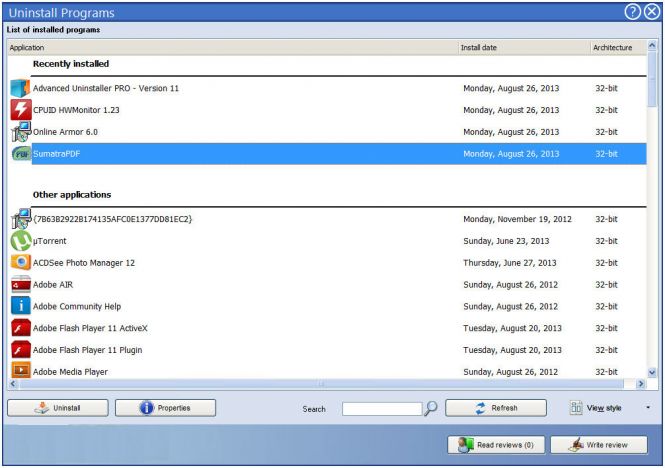This screenshot has width=665, height=468.
Task: Click the Advanced Uninstaller PRO cube icon
Action: click(x=20, y=88)
